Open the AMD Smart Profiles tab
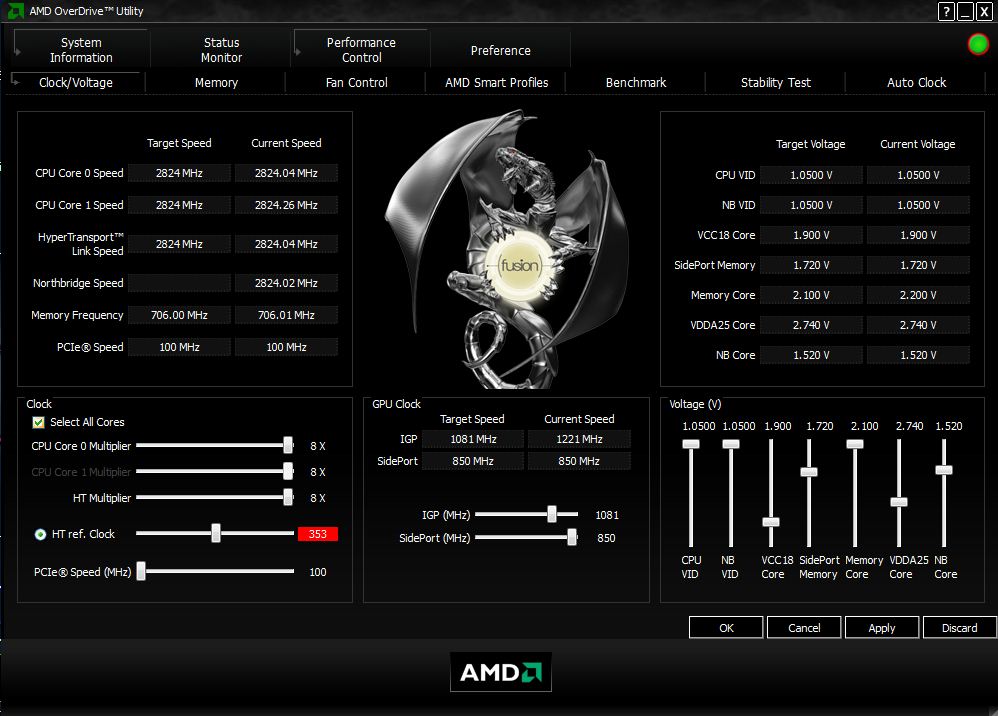 495,82
